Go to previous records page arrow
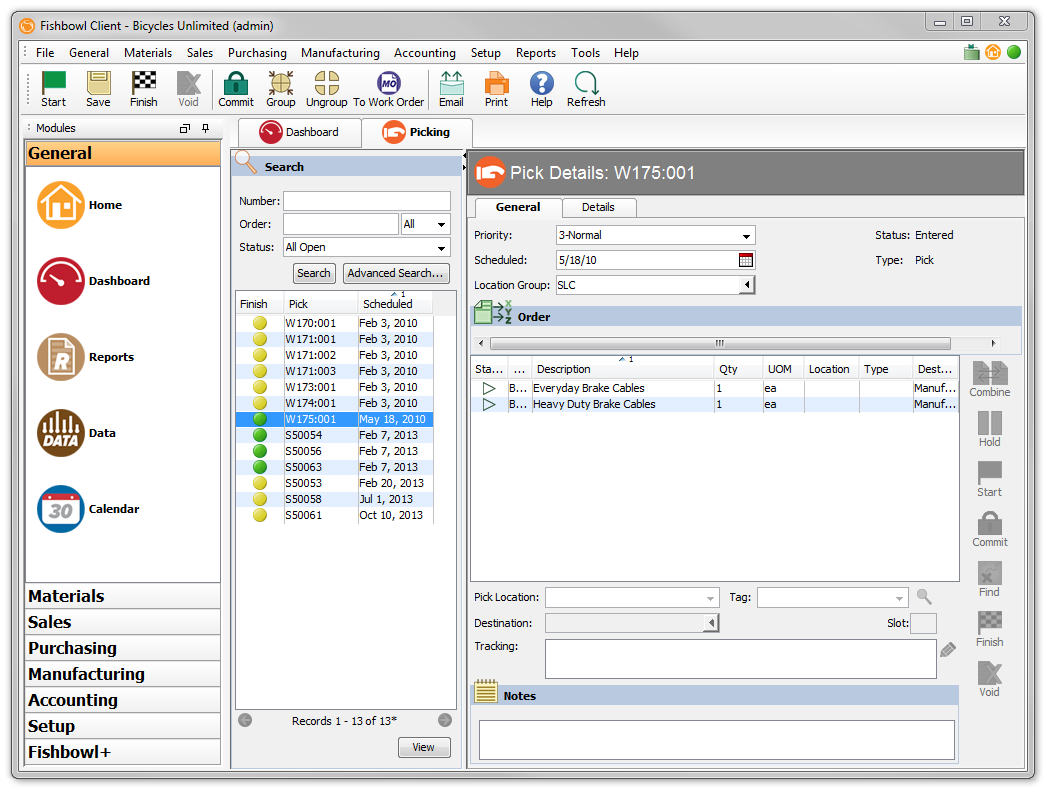Viewport: 1049px width, 790px height. point(246,720)
